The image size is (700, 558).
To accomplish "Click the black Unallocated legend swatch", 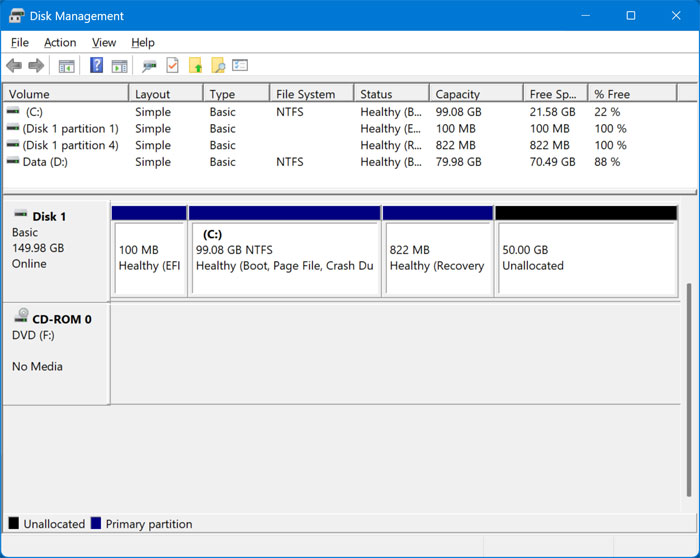I will point(14,523).
